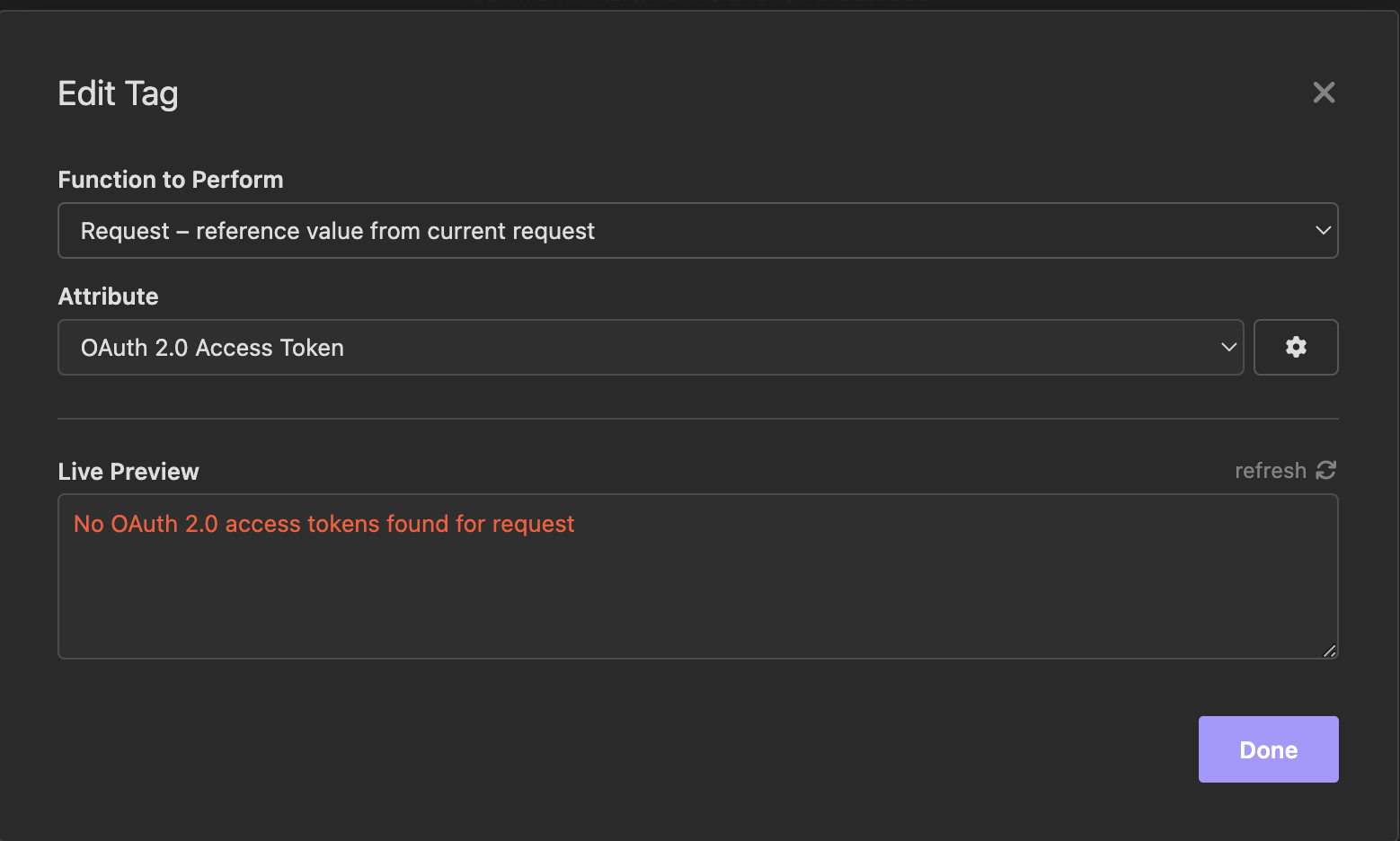Click the circular refresh arrows icon
The width and height of the screenshot is (1400, 841).
pos(1326,470)
